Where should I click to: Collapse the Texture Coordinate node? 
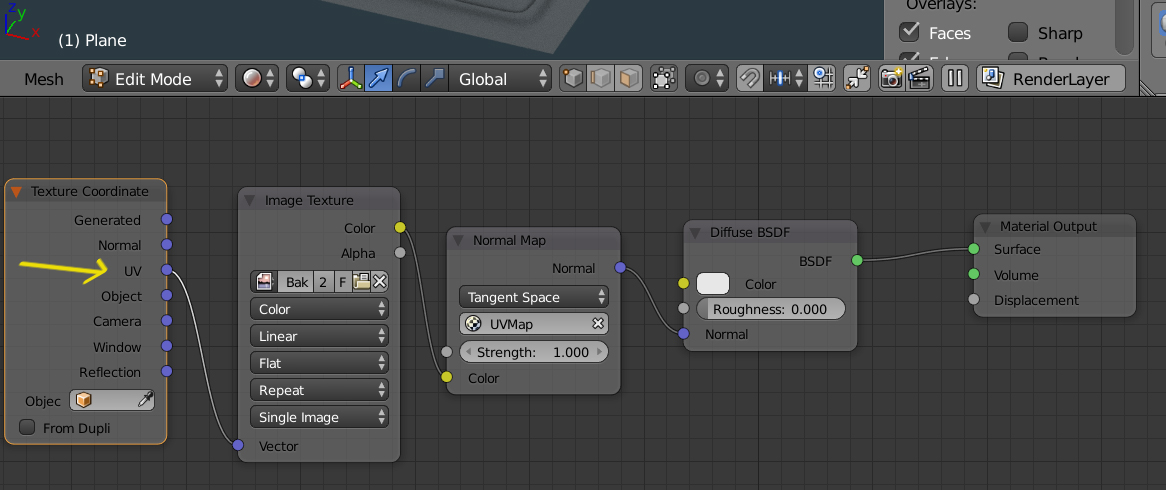pyautogui.click(x=17, y=191)
